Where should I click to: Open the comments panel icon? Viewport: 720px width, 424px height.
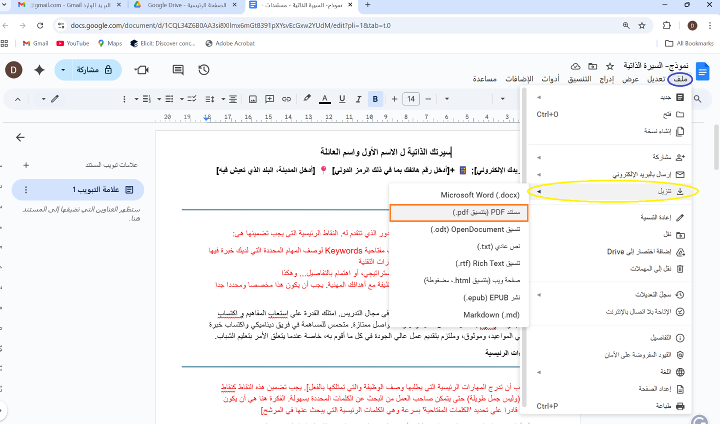tap(178, 70)
